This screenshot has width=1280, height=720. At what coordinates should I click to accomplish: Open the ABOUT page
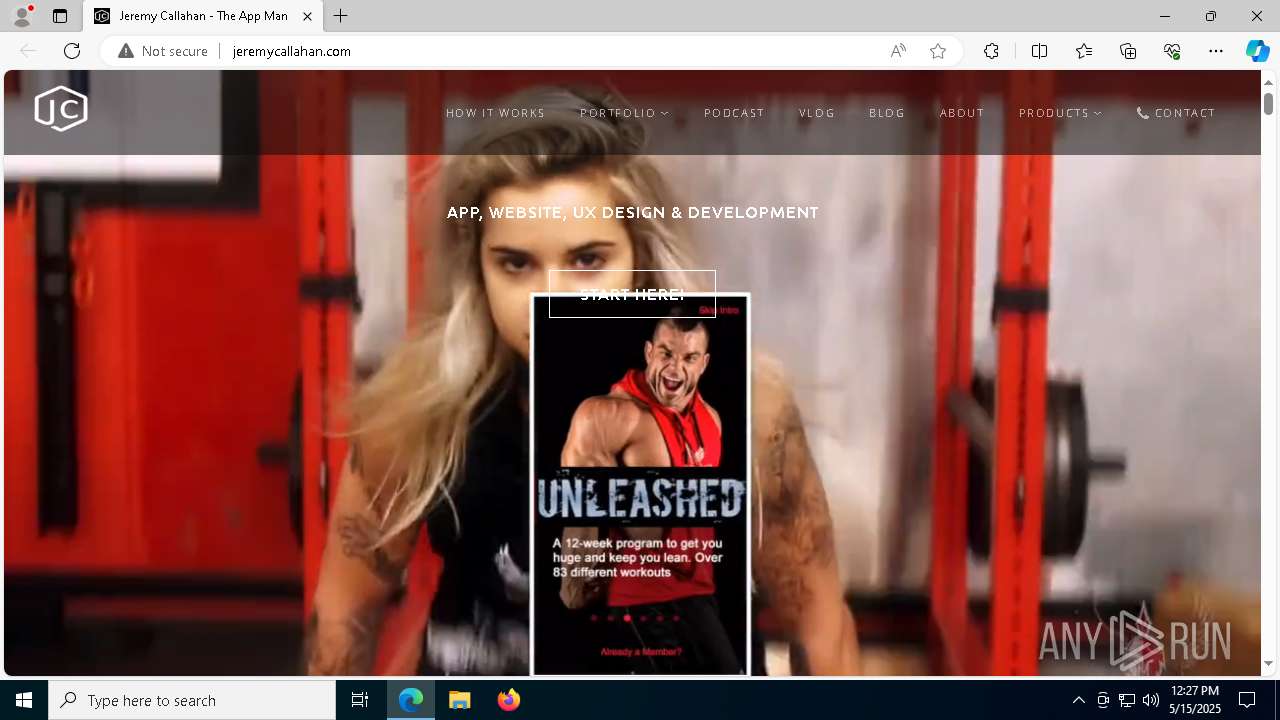[x=962, y=113]
